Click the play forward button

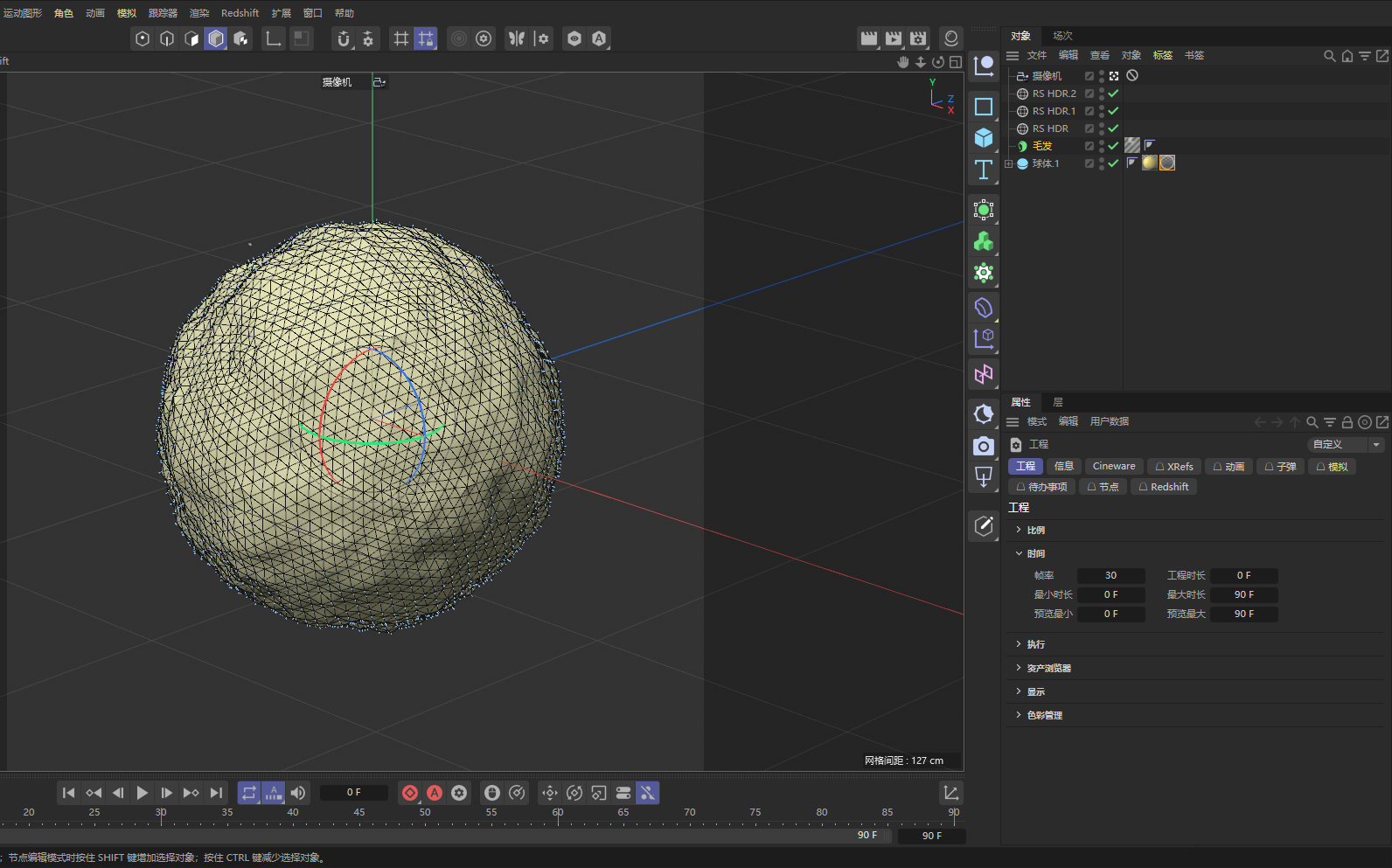pyautogui.click(x=143, y=793)
